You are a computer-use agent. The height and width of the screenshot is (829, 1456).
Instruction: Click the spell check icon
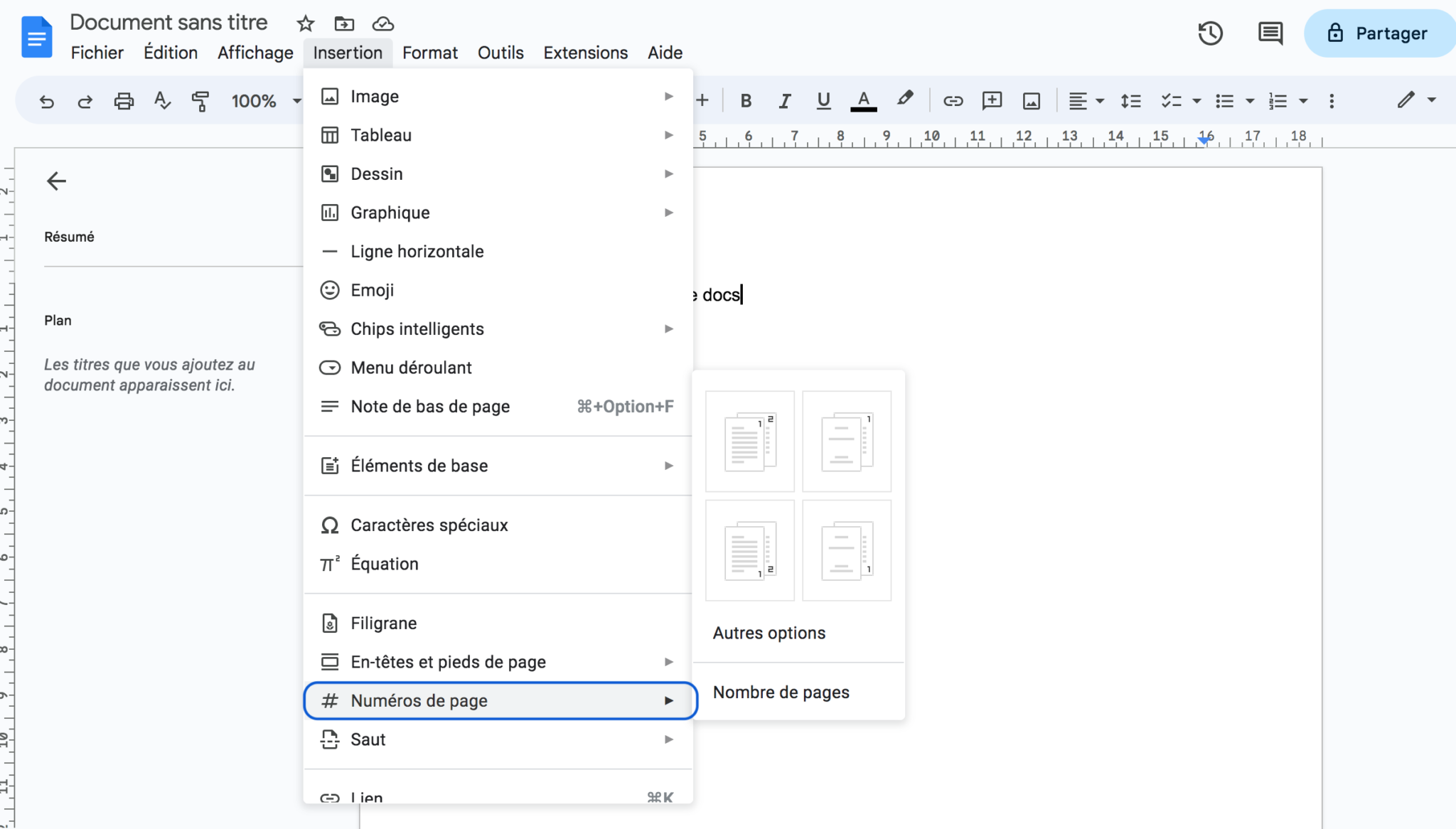click(161, 100)
